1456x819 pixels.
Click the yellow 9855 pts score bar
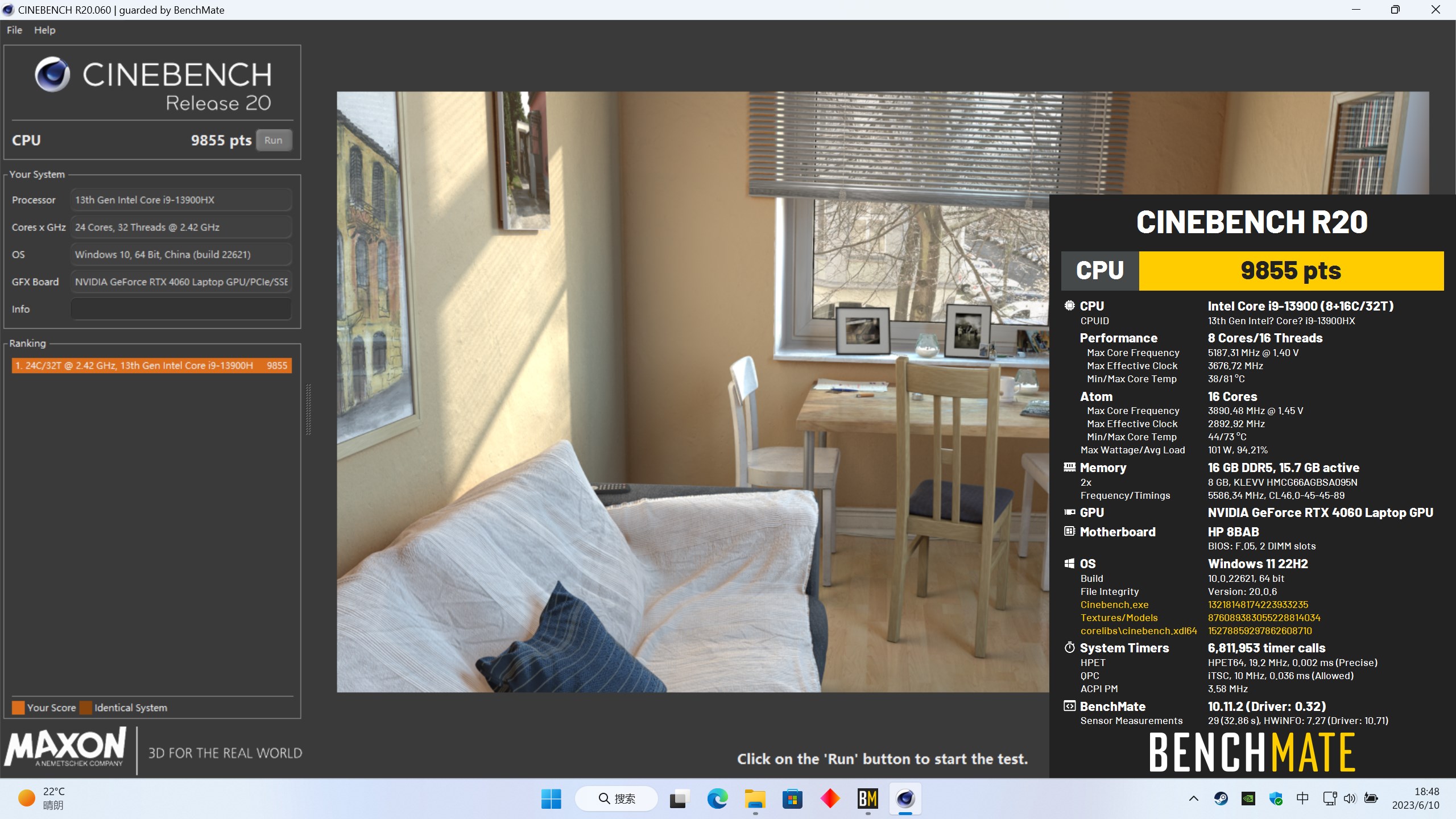(1291, 271)
